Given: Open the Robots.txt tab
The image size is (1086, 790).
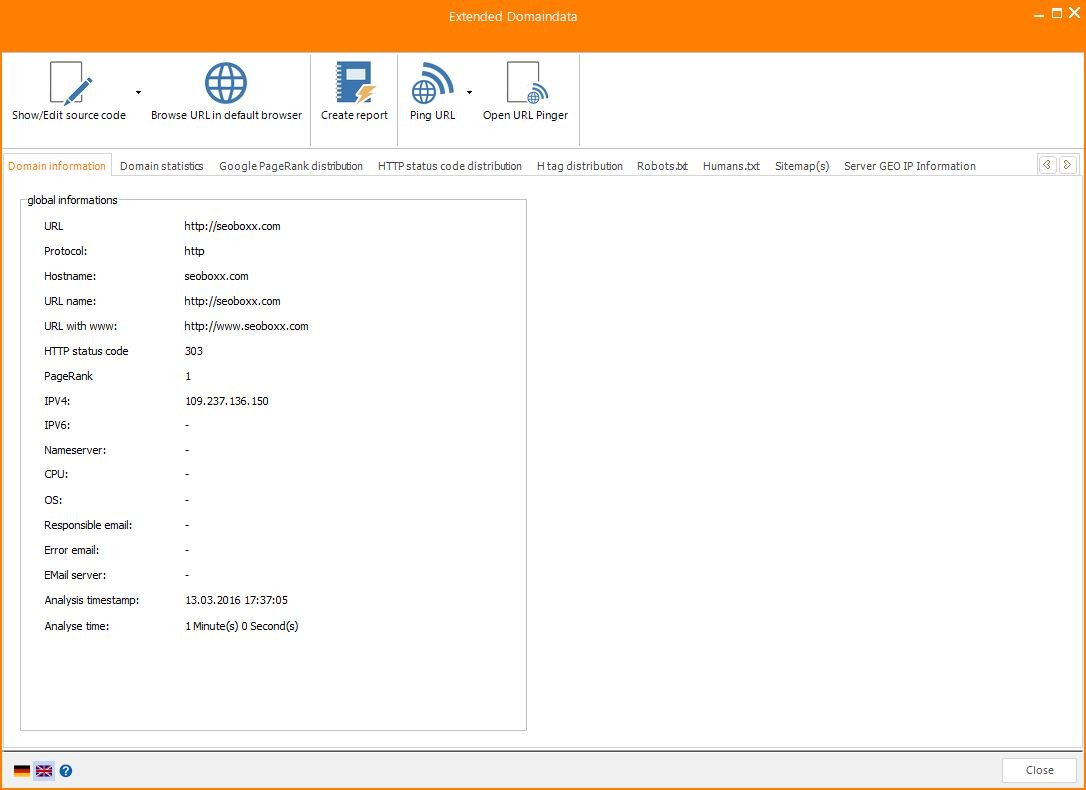Looking at the screenshot, I should pos(662,166).
